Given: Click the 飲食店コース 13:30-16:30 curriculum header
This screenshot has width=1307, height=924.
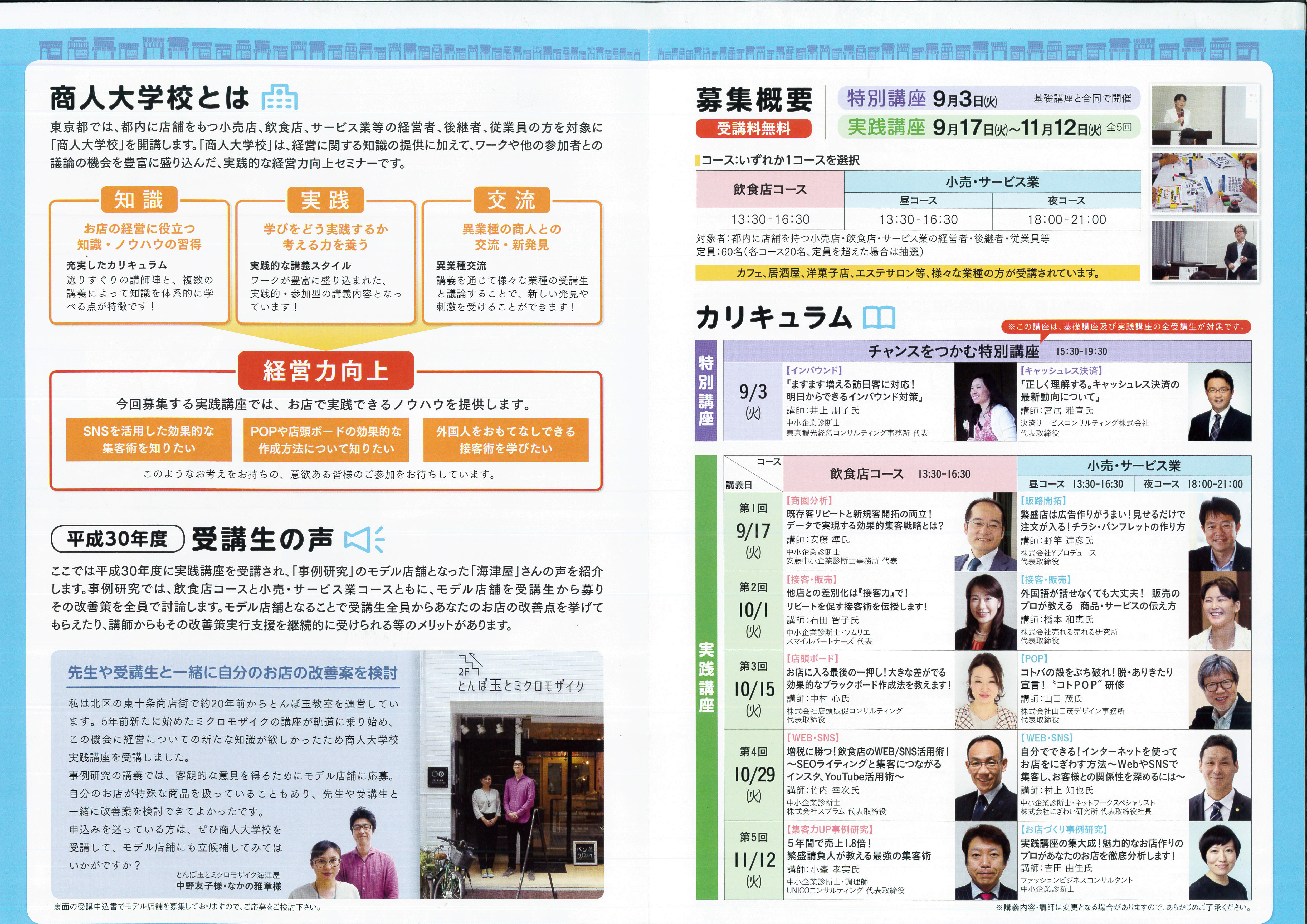Looking at the screenshot, I should [x=900, y=474].
